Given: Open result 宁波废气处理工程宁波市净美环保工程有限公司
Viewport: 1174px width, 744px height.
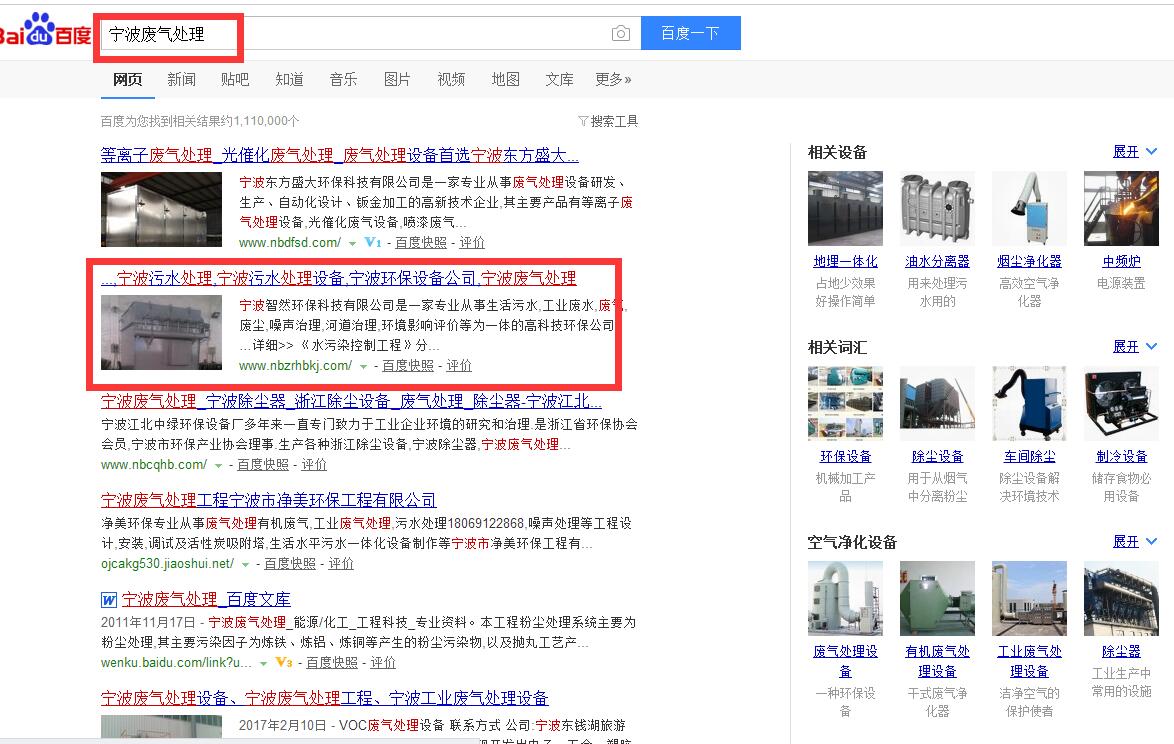Looking at the screenshot, I should (x=269, y=500).
